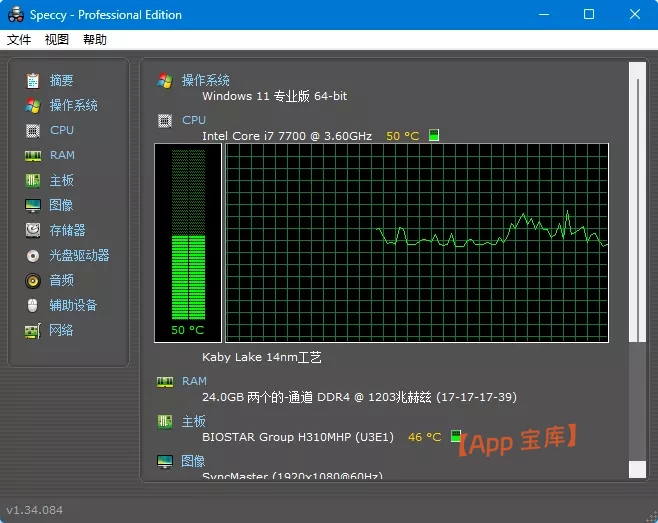This screenshot has width=658, height=523.
Task: Maximize the Speccy window
Action: coord(589,15)
